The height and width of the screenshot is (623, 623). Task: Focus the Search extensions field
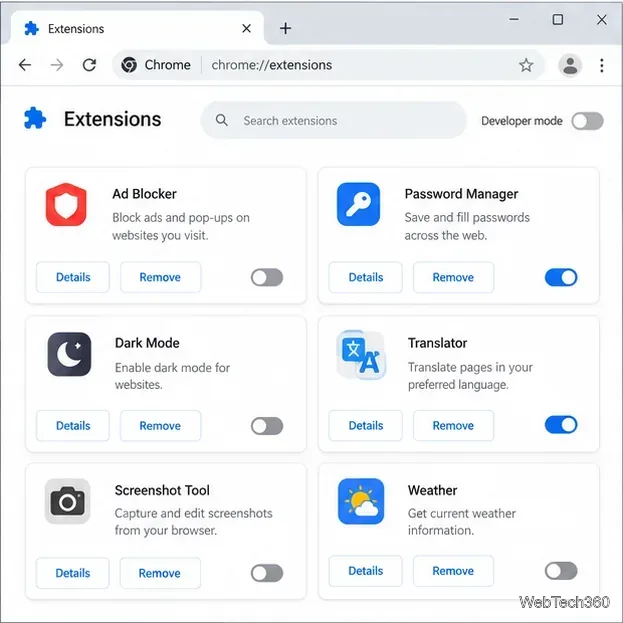tap(333, 120)
